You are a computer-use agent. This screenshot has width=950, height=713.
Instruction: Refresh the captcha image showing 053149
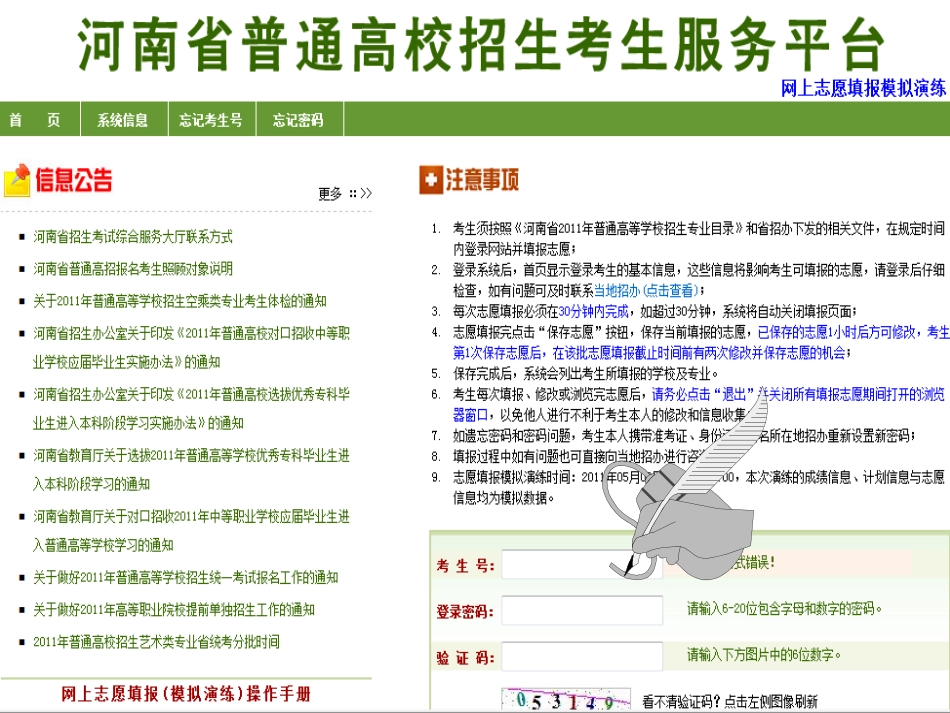pyautogui.click(x=566, y=700)
